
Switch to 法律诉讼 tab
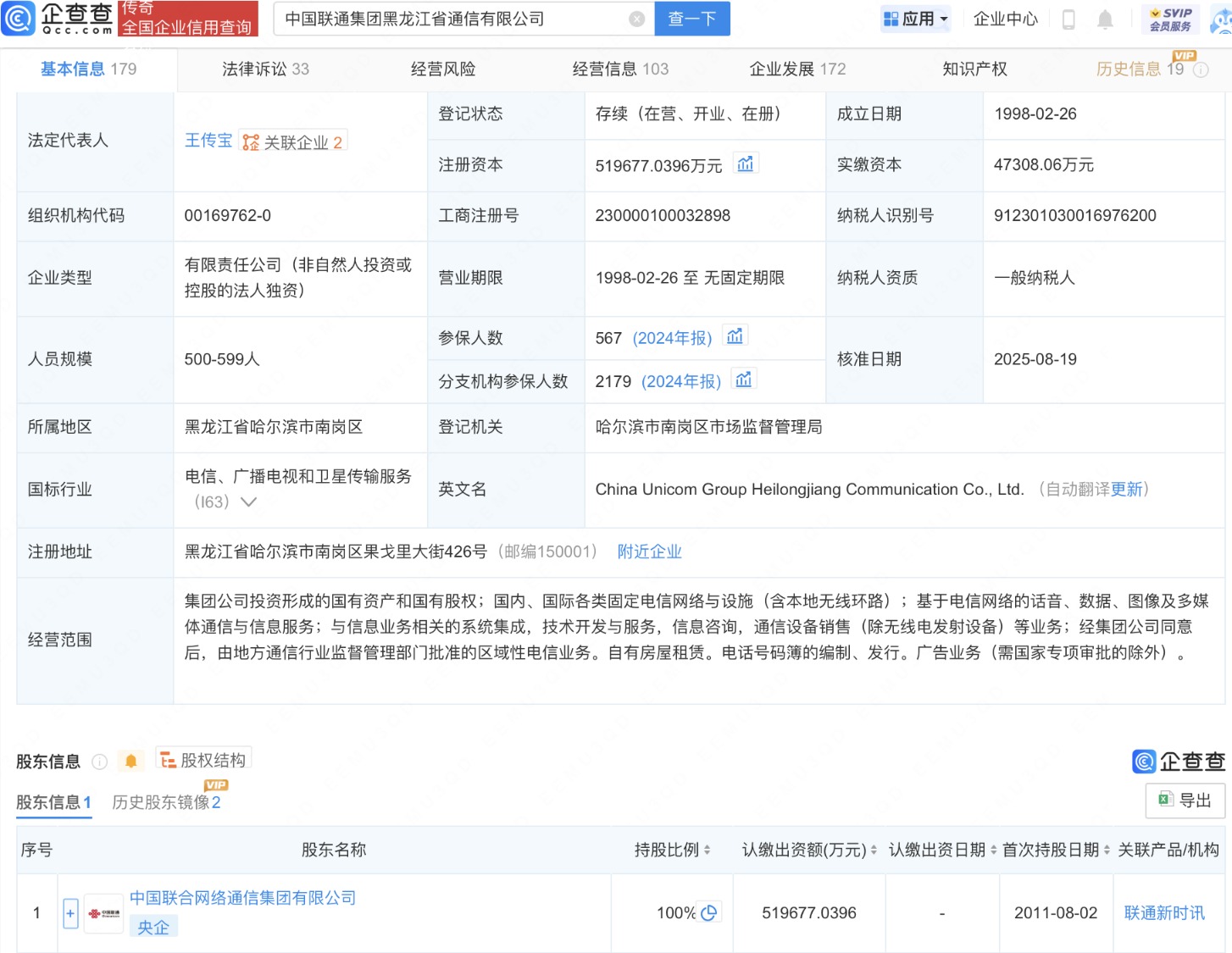pos(265,69)
